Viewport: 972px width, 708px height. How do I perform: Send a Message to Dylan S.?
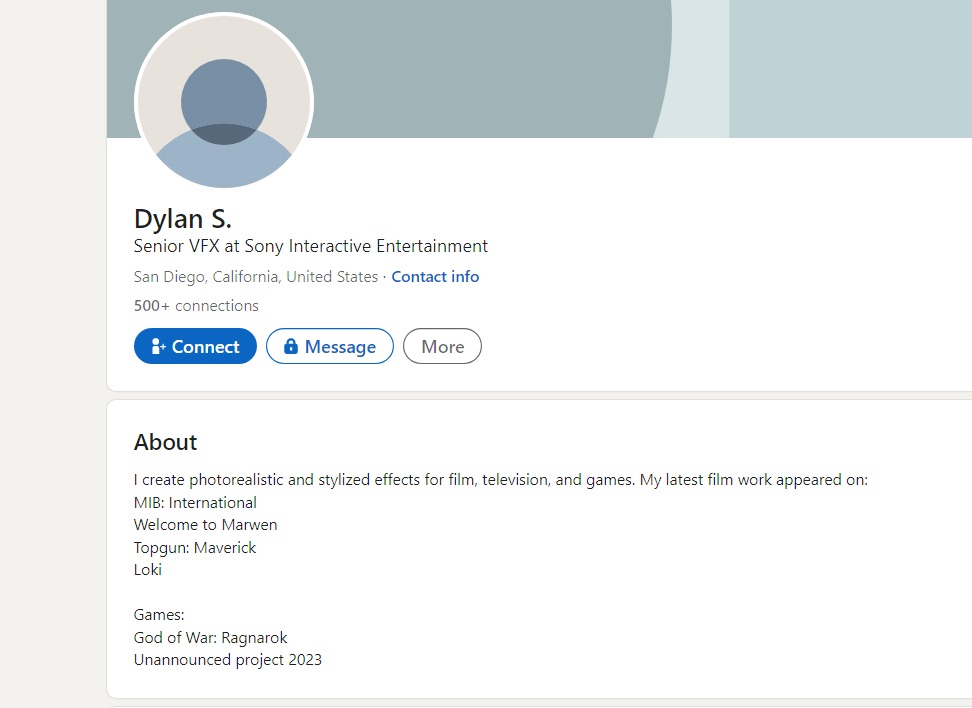(x=330, y=346)
